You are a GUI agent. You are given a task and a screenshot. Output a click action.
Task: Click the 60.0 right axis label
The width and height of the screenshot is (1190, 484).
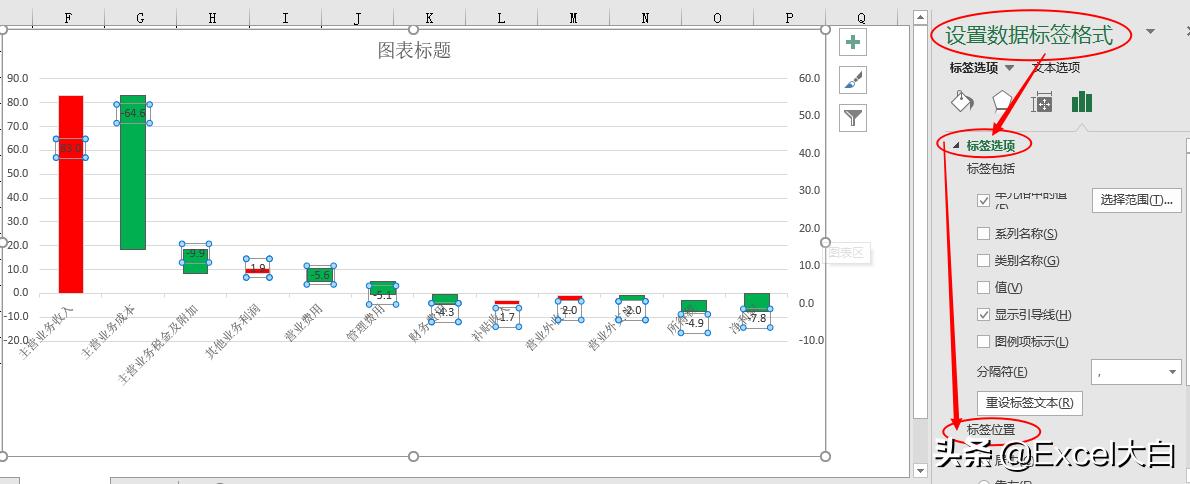[x=810, y=78]
